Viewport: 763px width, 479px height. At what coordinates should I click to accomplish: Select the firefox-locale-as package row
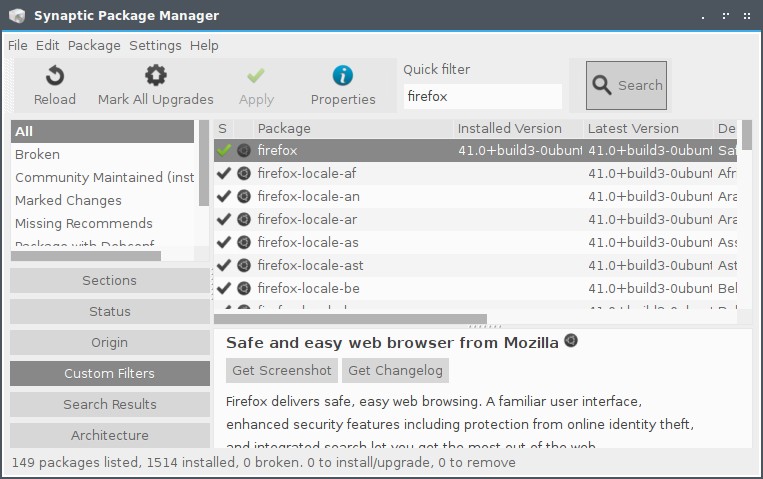(x=475, y=242)
